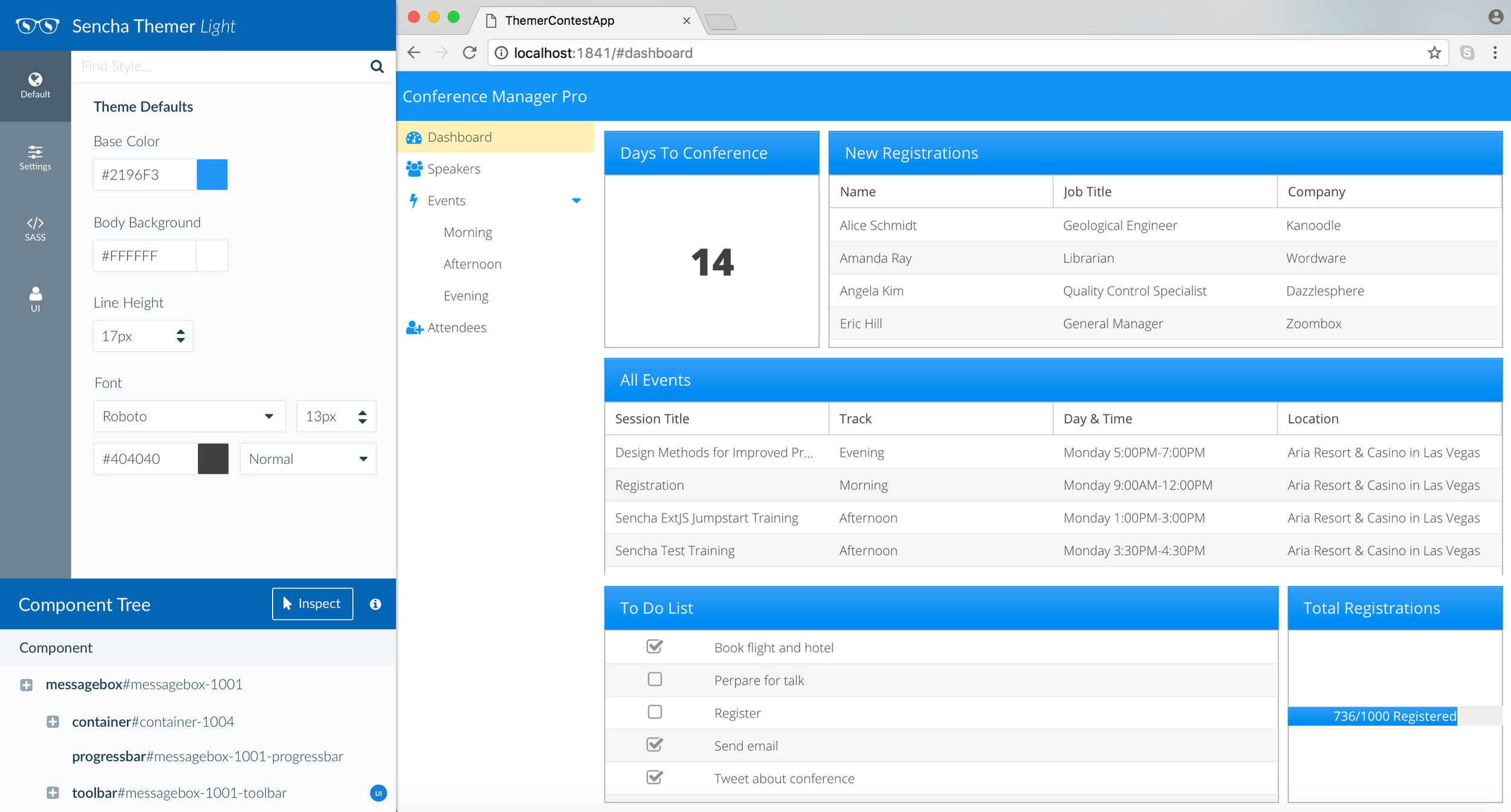Select Attendees in the navigation menu

coord(456,327)
